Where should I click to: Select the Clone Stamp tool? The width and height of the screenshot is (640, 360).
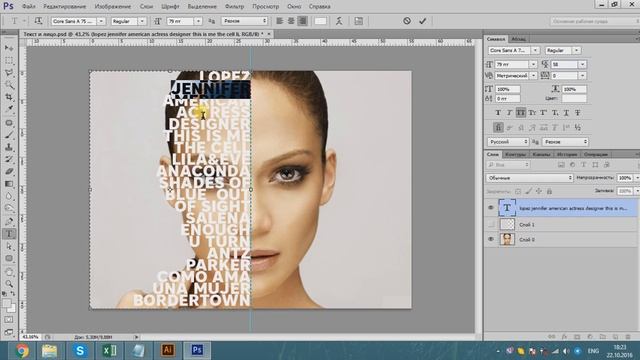(x=9, y=147)
